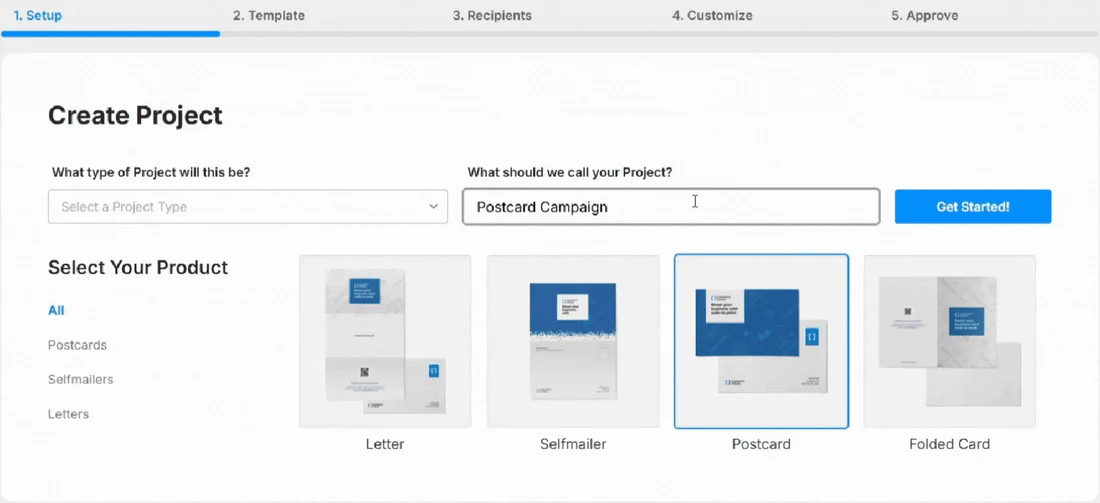This screenshot has width=1100, height=503.
Task: Click the Postcard caption text
Action: (x=761, y=444)
